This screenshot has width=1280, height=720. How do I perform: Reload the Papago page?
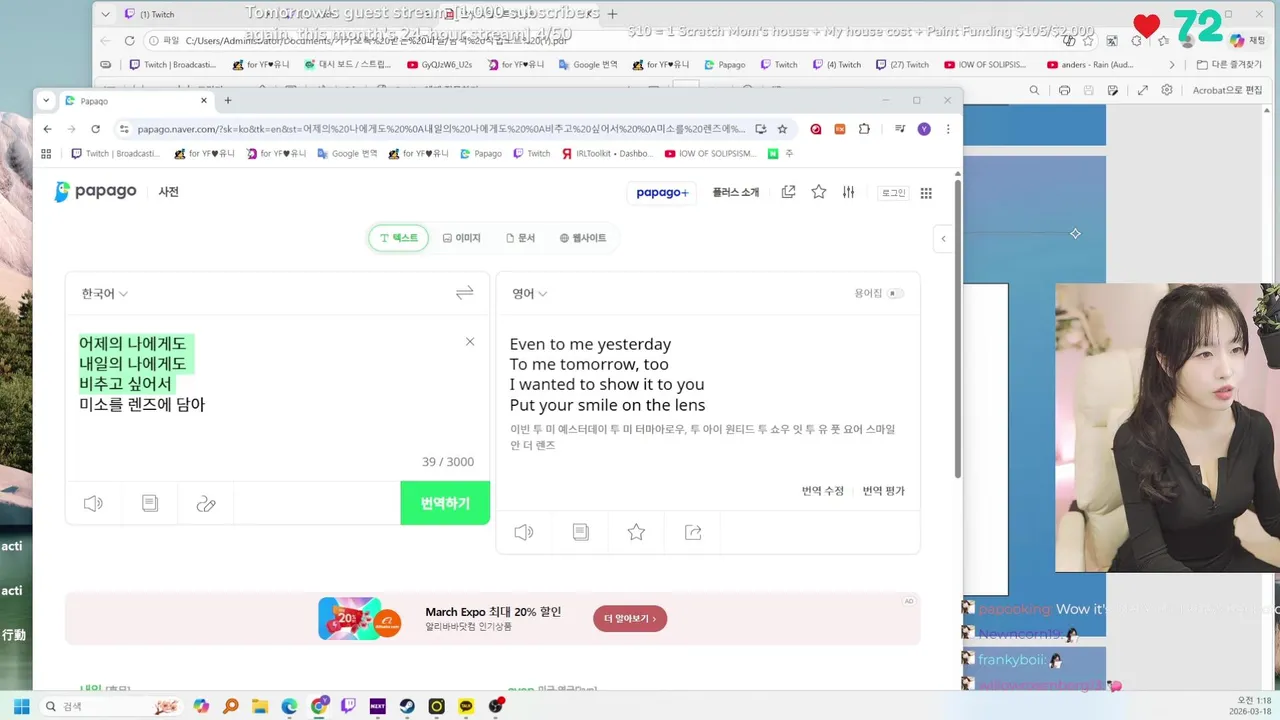95,129
